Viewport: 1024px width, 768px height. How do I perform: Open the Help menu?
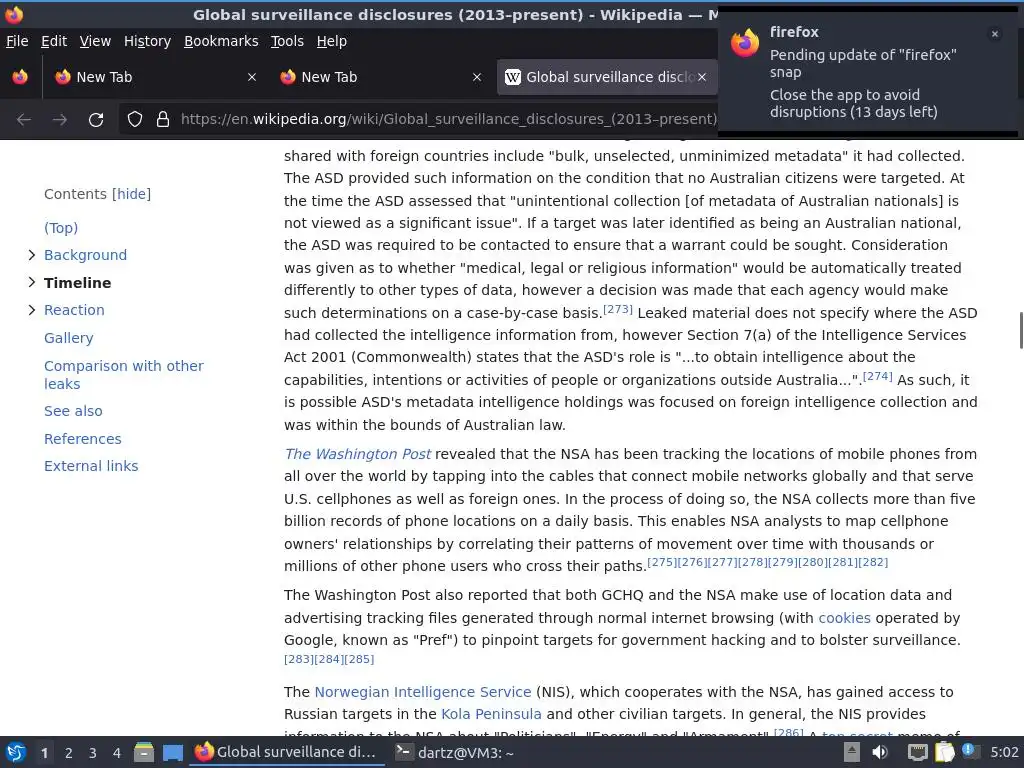(x=332, y=41)
